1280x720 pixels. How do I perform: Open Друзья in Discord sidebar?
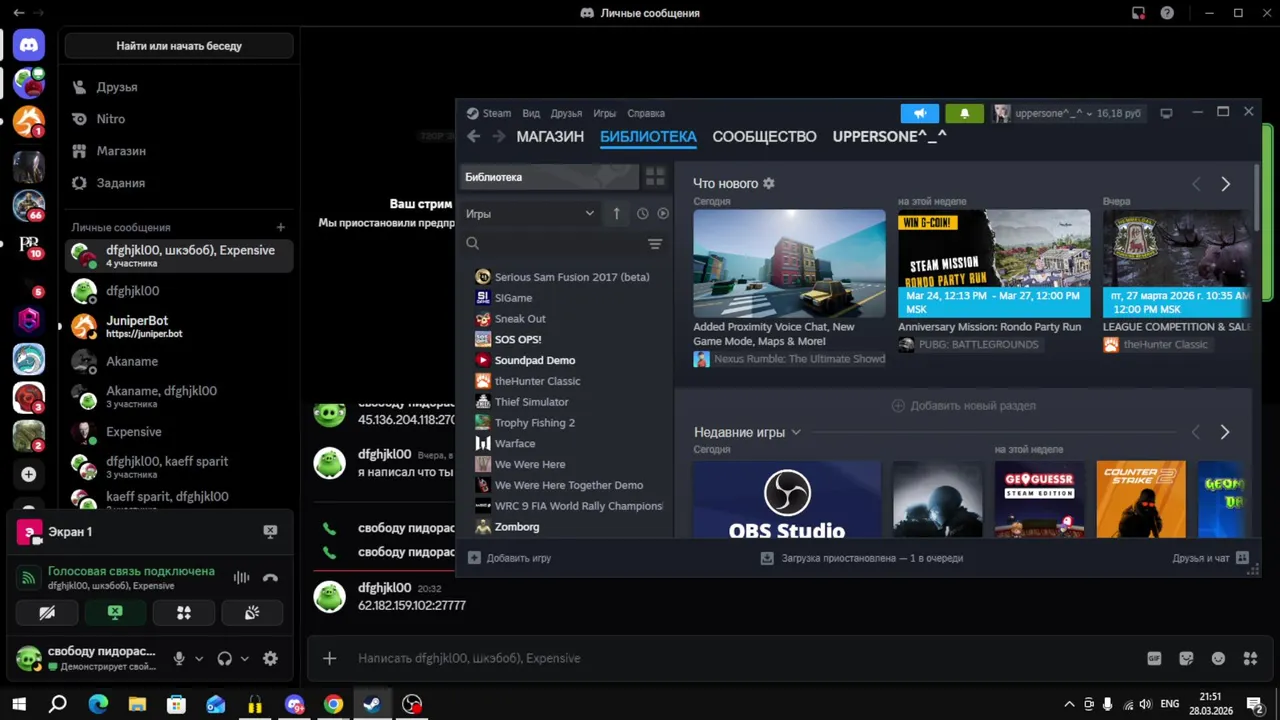click(179, 87)
